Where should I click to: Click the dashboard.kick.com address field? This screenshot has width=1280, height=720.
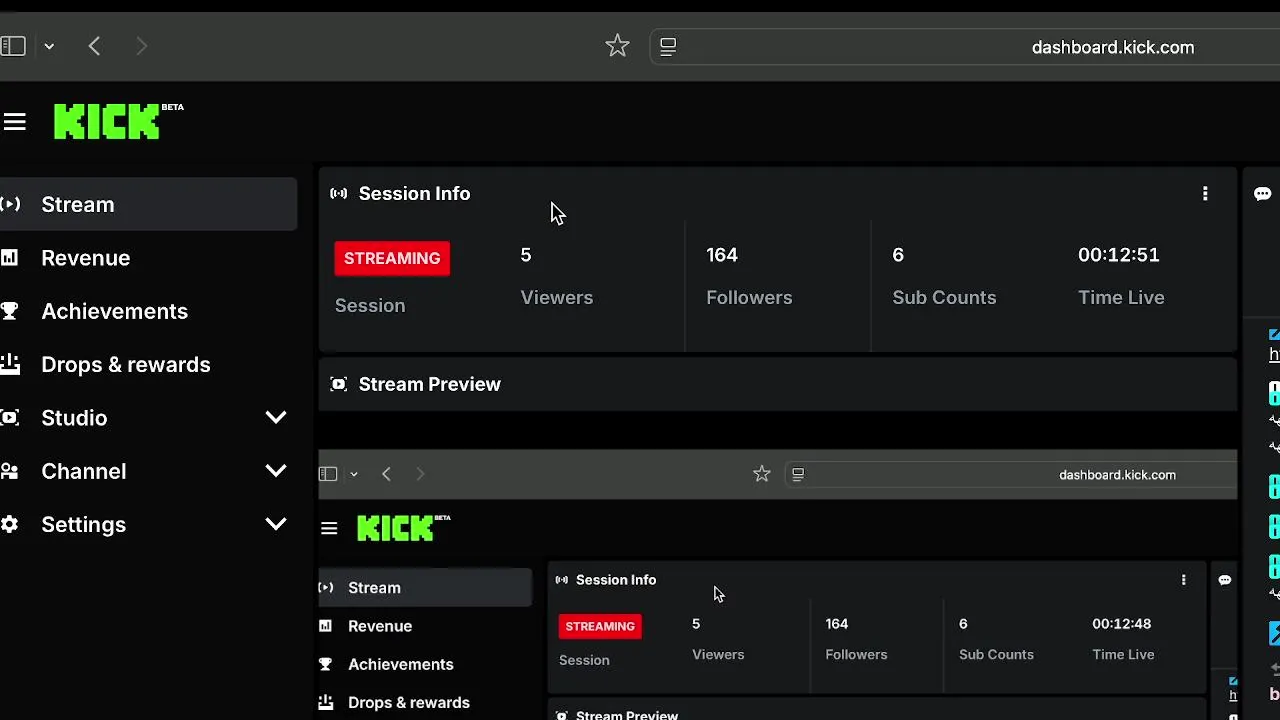[x=1112, y=47]
